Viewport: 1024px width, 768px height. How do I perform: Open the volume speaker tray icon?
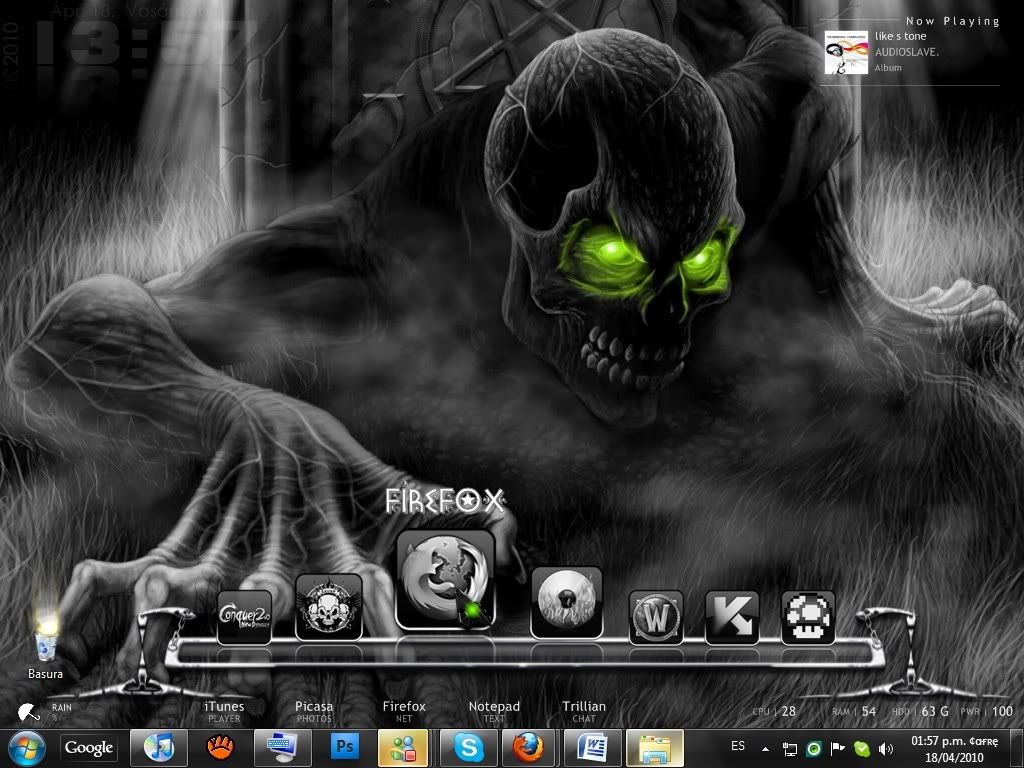coord(886,749)
